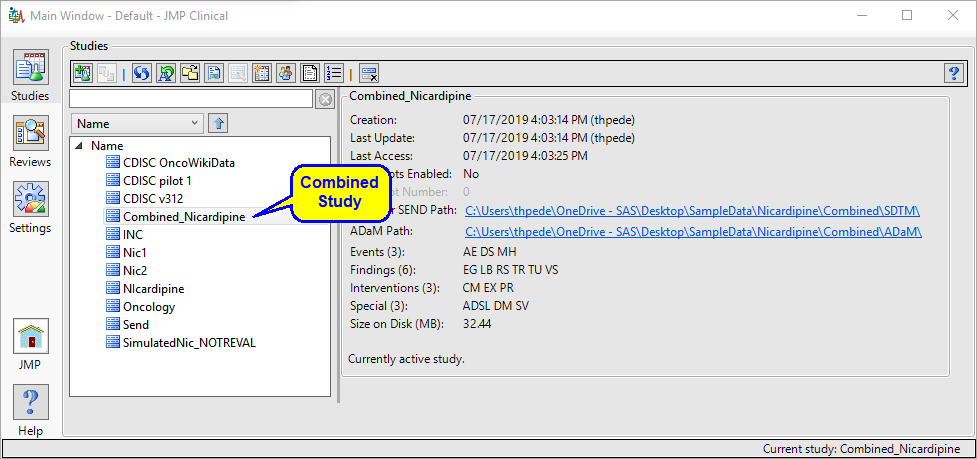Click the numbered list toolbar icon
The height and width of the screenshot is (459, 977).
334,73
